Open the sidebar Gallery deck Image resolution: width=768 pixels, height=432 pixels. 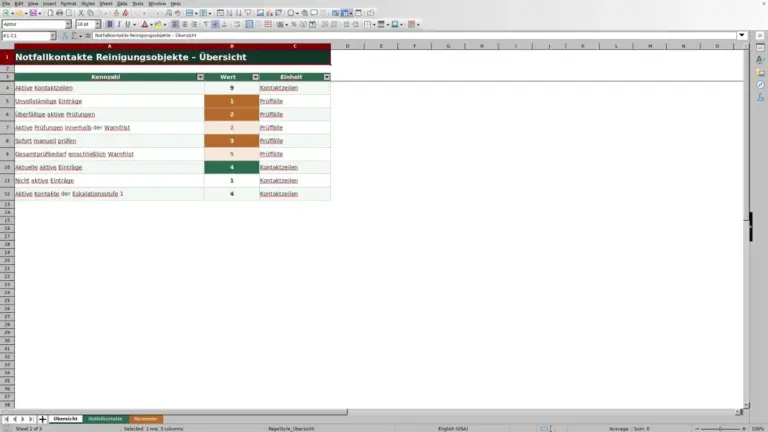pos(760,72)
